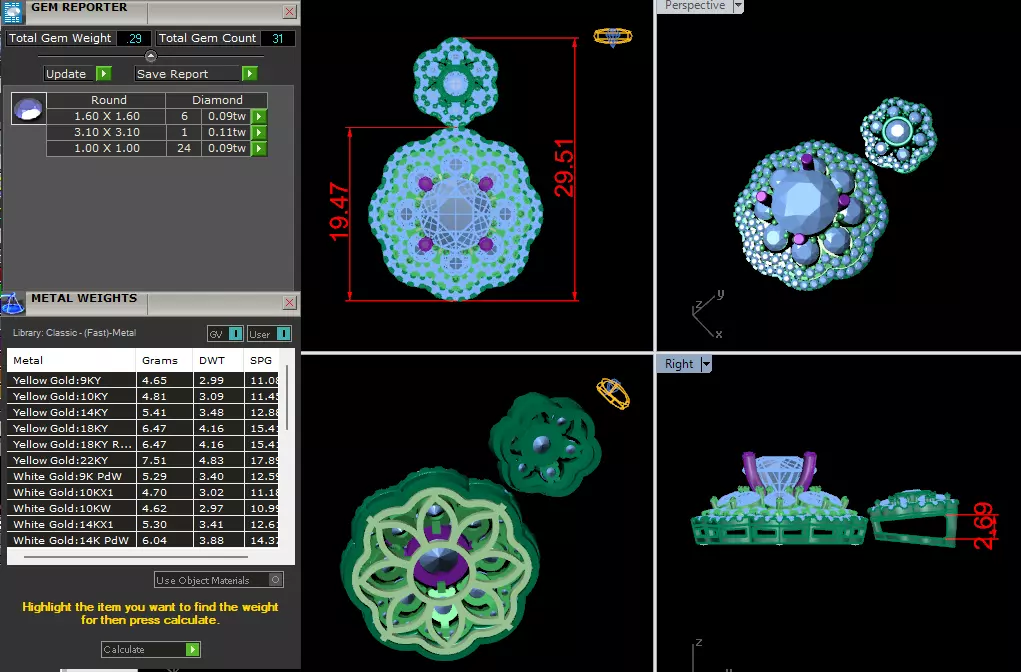Click the Gem Reporter panel icon
Screen dimensions: 1021x672
point(13,12)
